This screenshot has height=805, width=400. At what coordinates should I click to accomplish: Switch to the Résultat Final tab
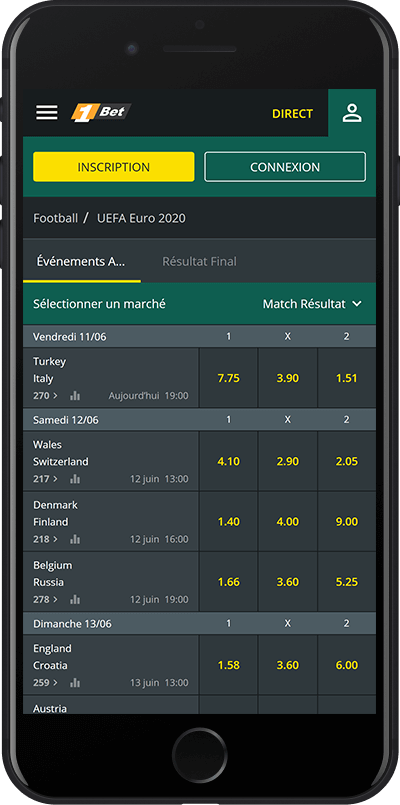(199, 261)
